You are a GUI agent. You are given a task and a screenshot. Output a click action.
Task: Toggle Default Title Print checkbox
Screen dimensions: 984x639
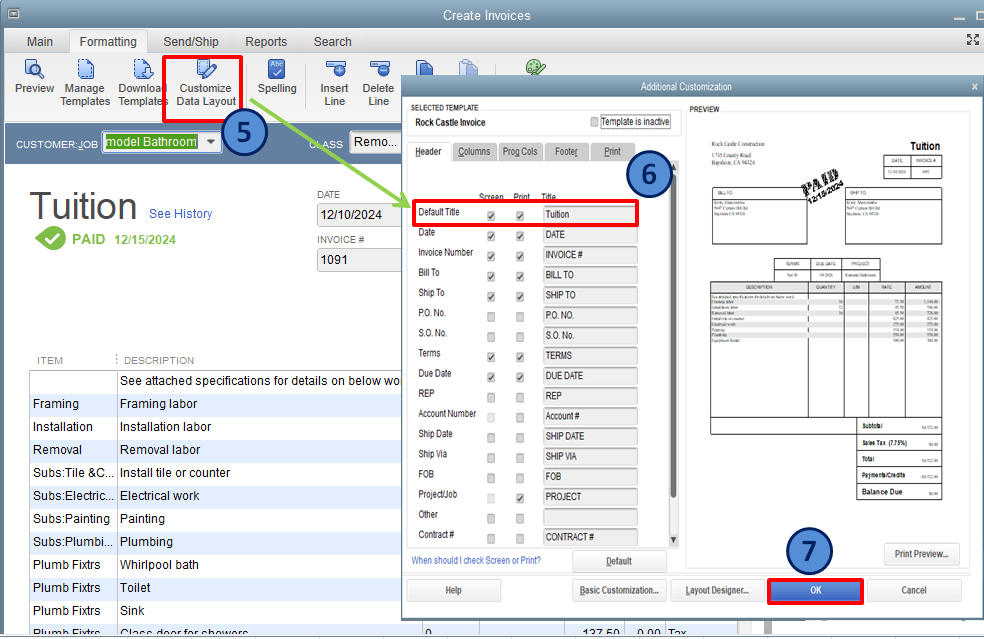coord(520,215)
